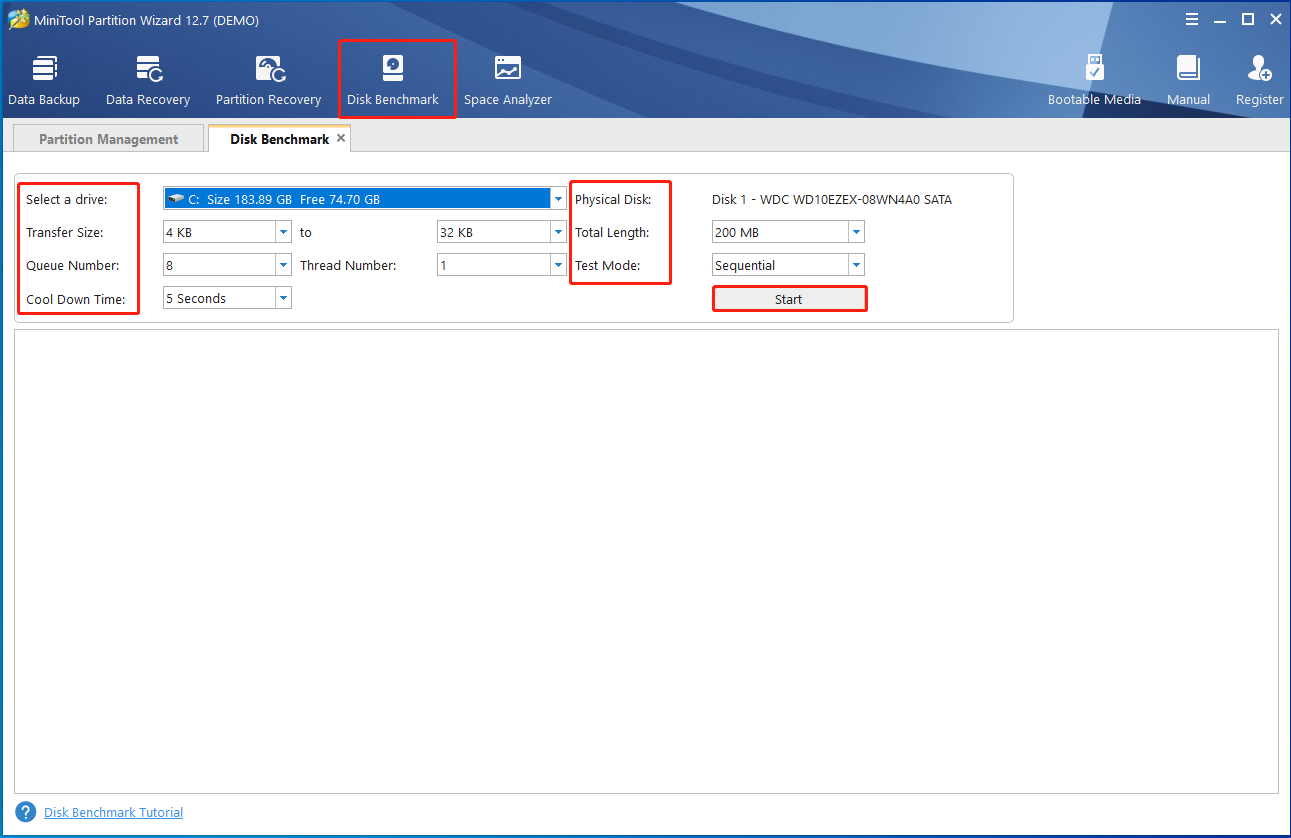Close the Disk Benchmark tab

341,138
